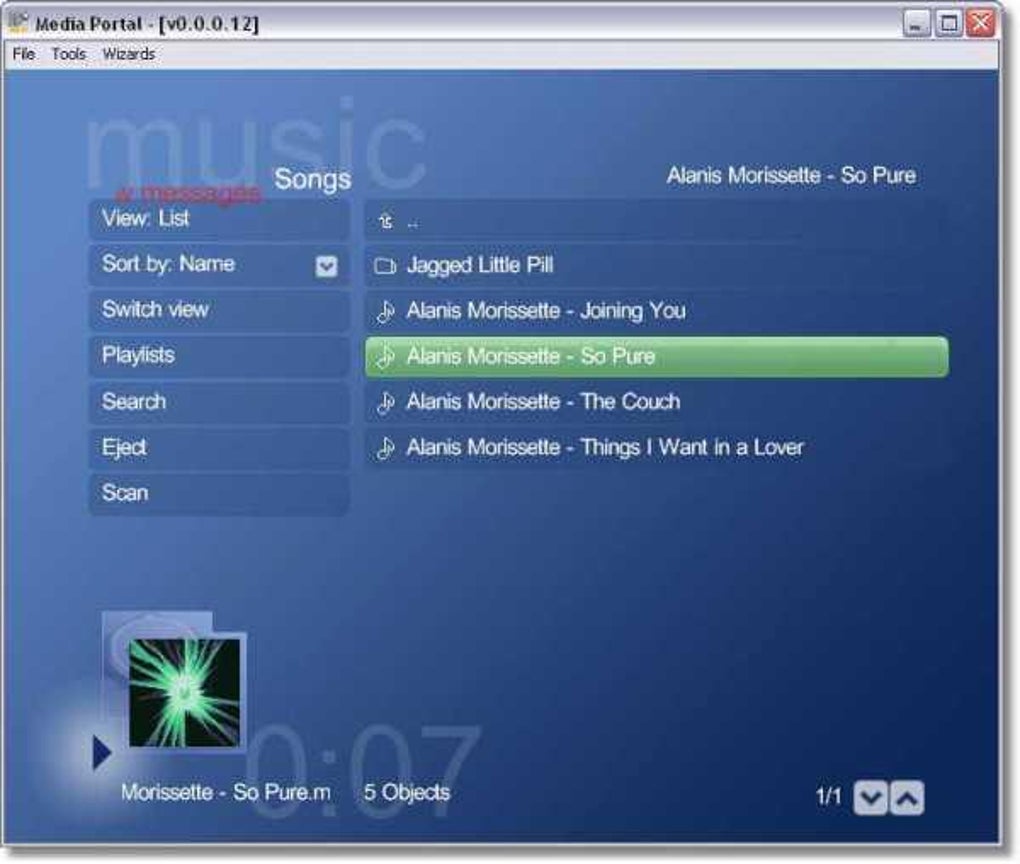Click the note icon for Joining You
This screenshot has width=1020, height=864.
385,312
